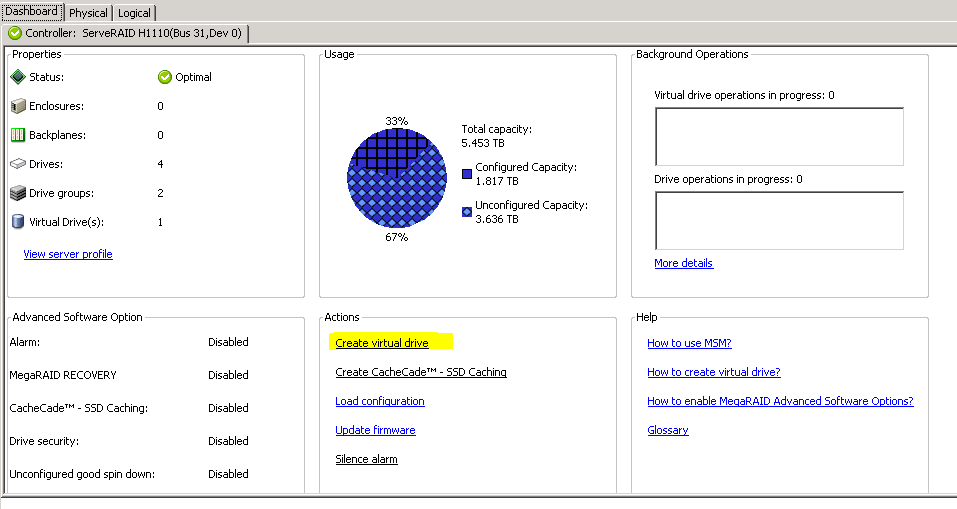Open Create CacheCade SSD Caching link
The height and width of the screenshot is (509, 957).
point(421,372)
